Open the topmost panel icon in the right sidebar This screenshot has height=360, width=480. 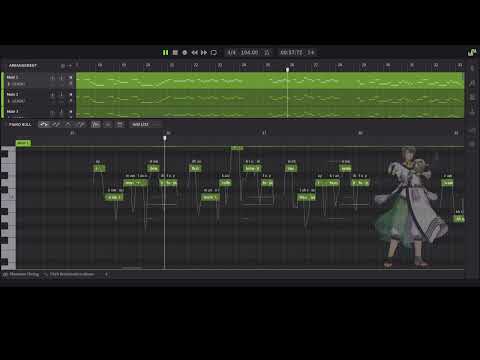[472, 68]
